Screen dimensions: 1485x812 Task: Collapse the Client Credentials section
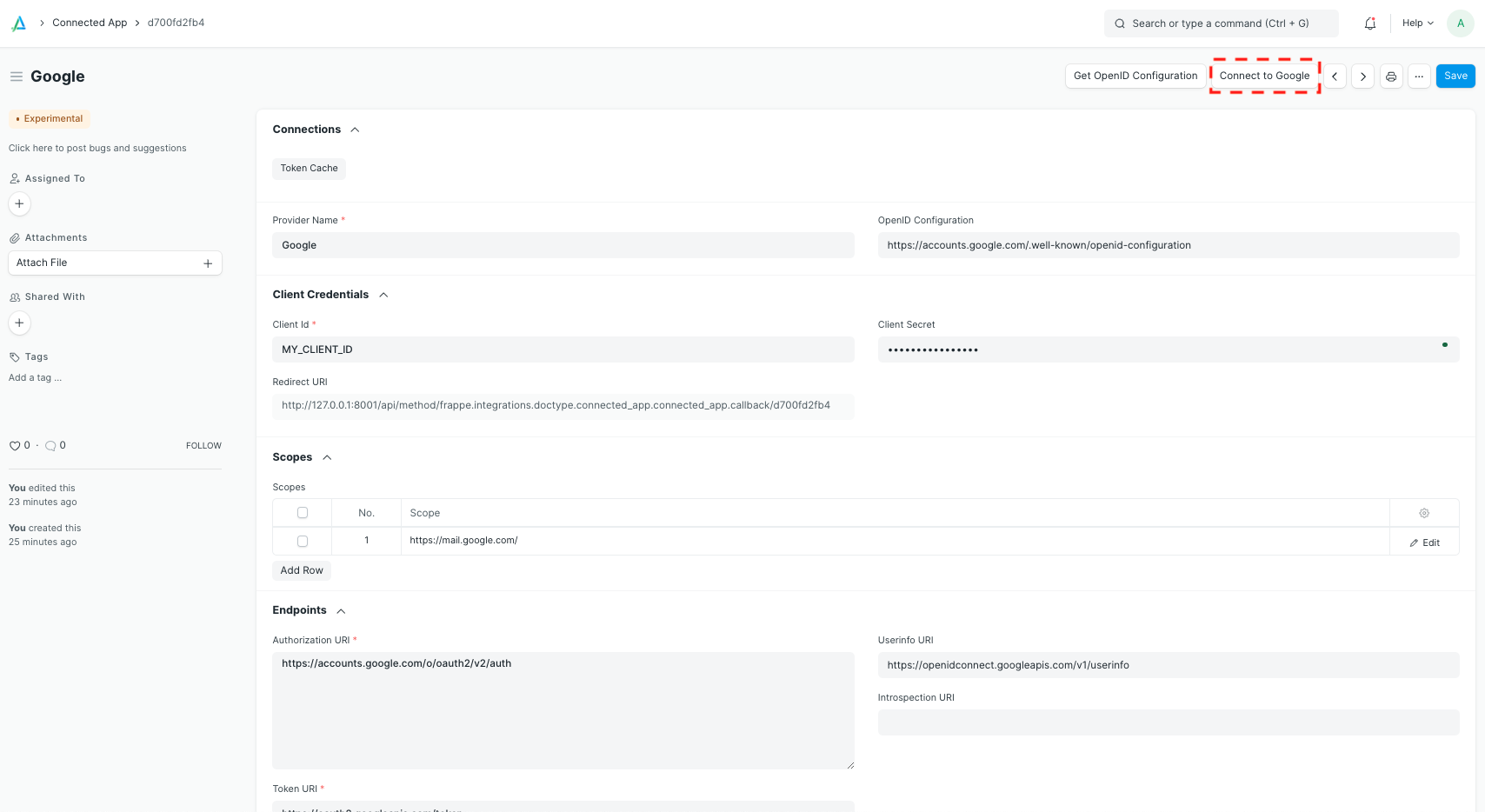point(383,295)
